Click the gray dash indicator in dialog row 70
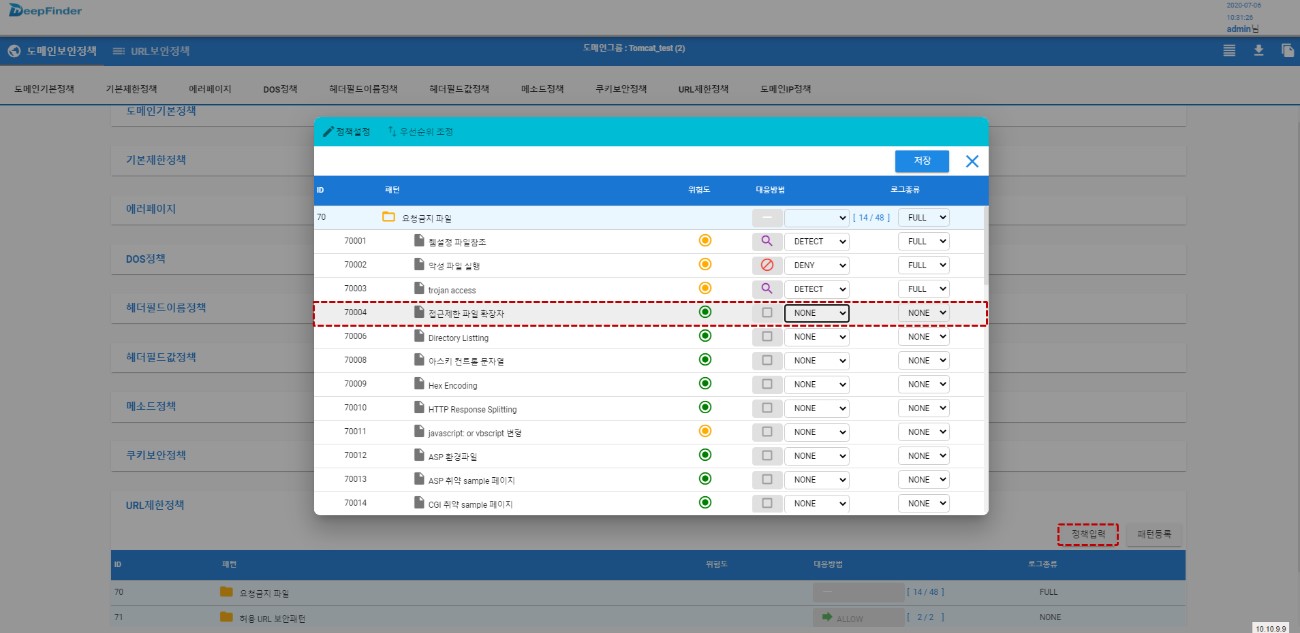The height and width of the screenshot is (633, 1300). tap(767, 217)
